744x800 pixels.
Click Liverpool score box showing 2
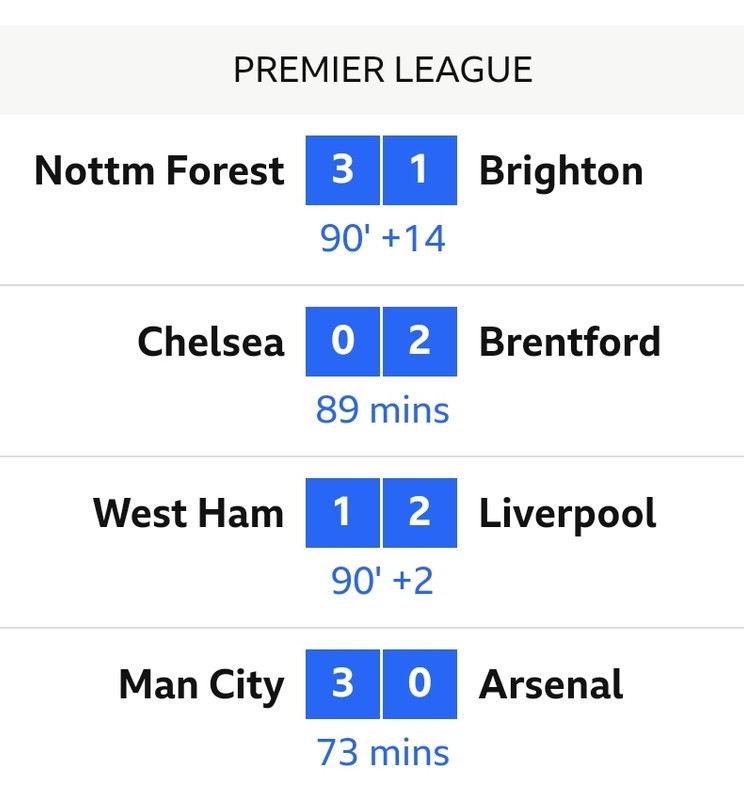click(419, 513)
